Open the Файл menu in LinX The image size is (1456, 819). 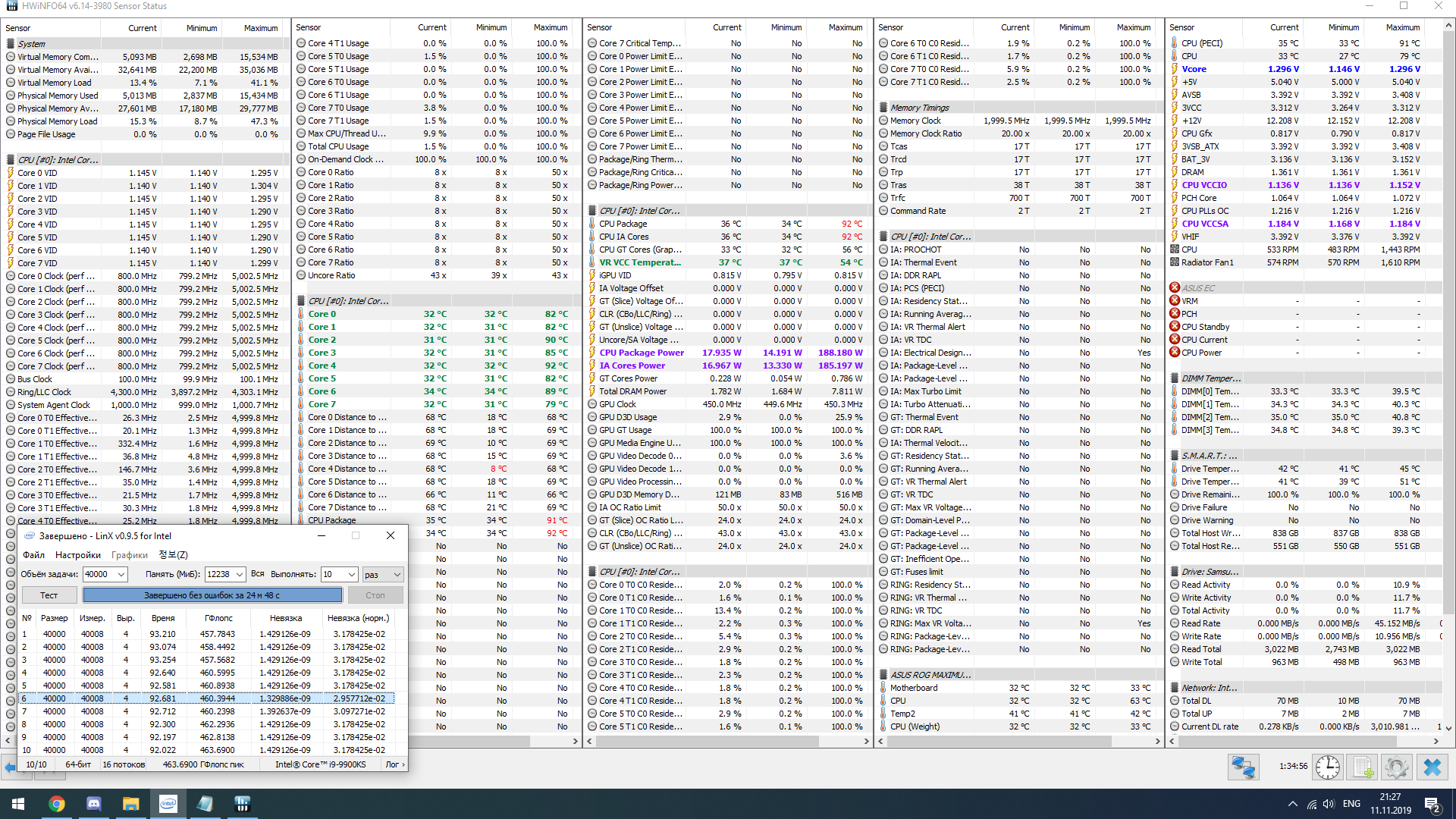[33, 554]
